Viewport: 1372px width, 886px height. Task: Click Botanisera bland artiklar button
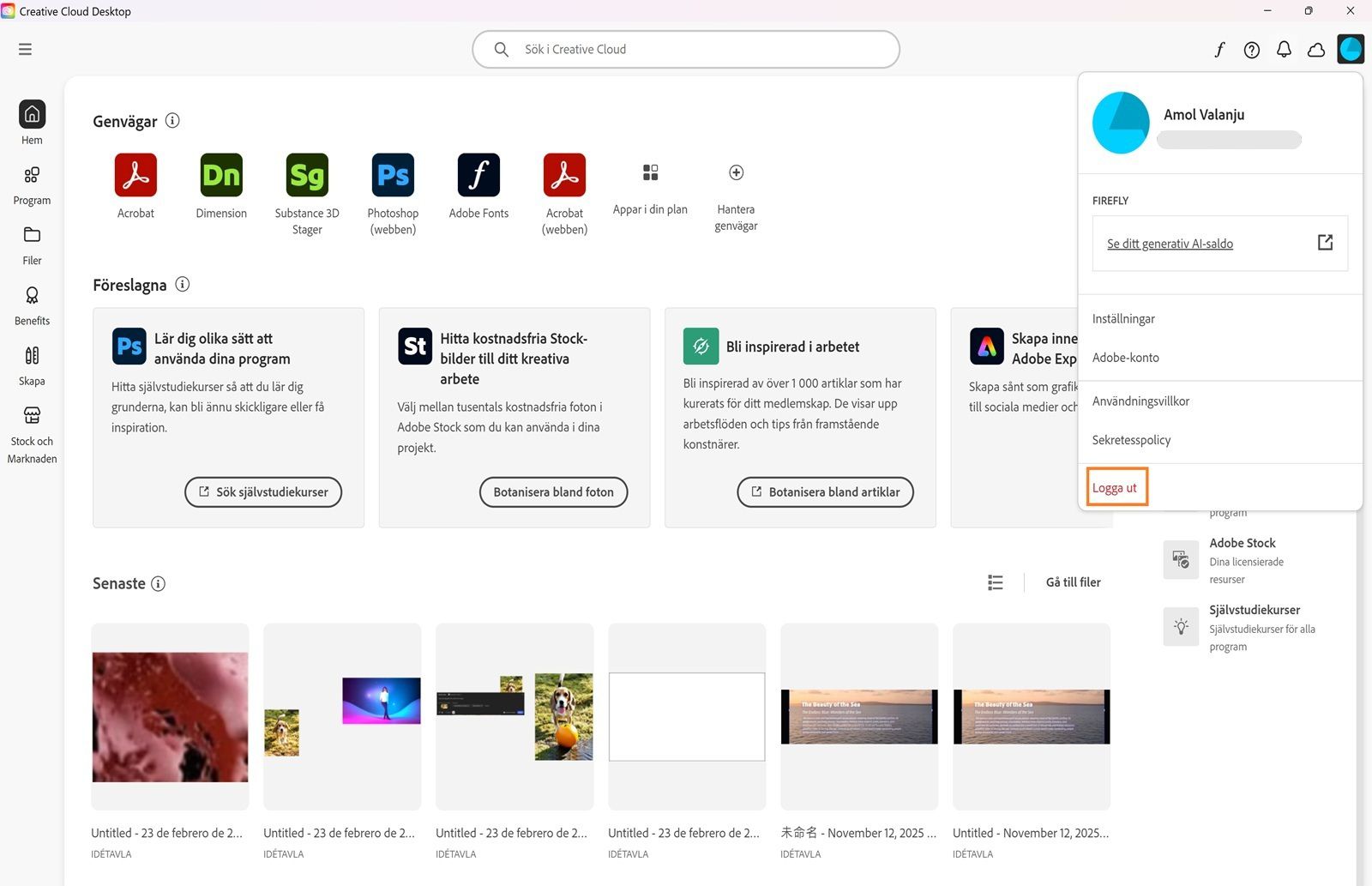[x=825, y=491]
